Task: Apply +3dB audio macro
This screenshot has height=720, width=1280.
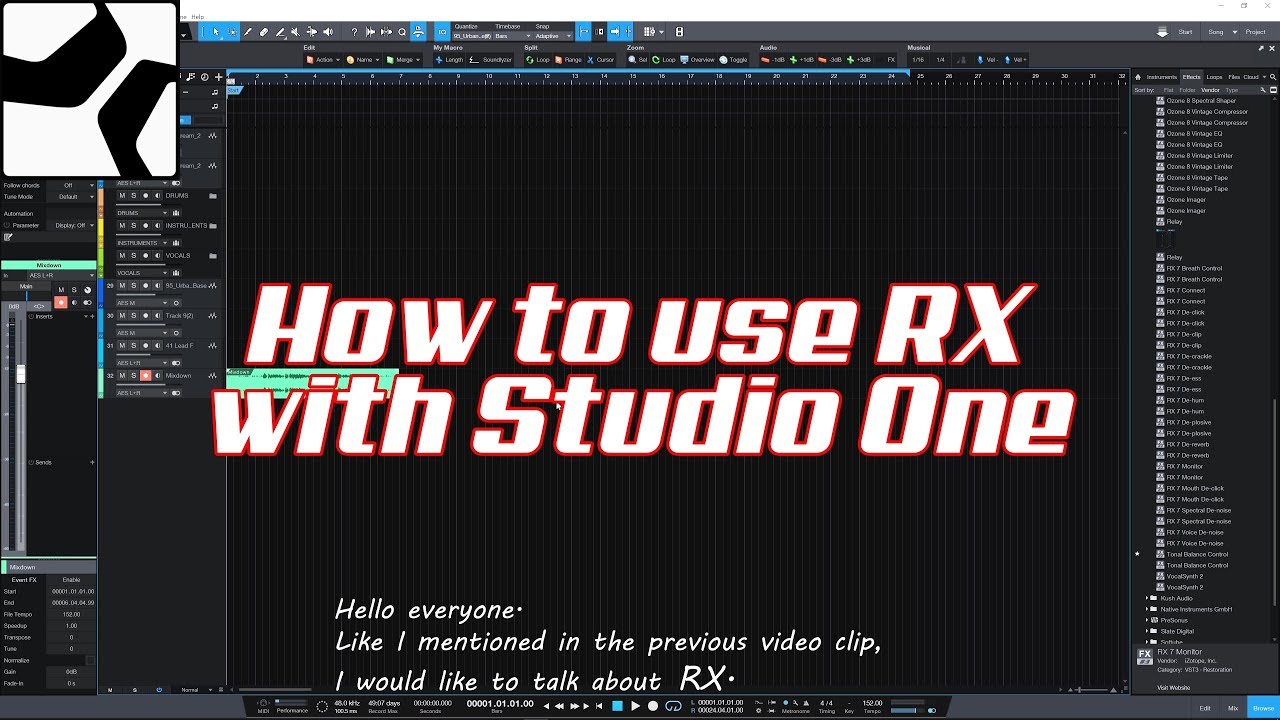Action: click(x=858, y=60)
